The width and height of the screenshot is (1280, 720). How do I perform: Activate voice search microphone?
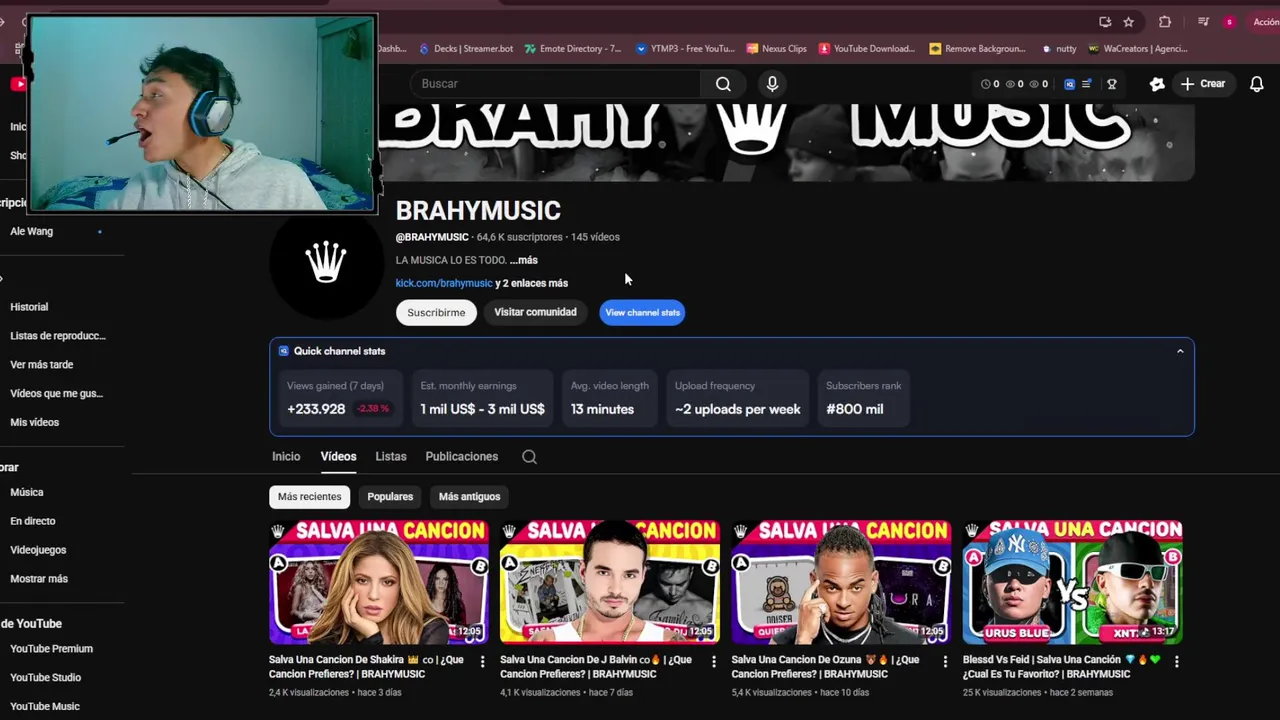click(x=772, y=84)
